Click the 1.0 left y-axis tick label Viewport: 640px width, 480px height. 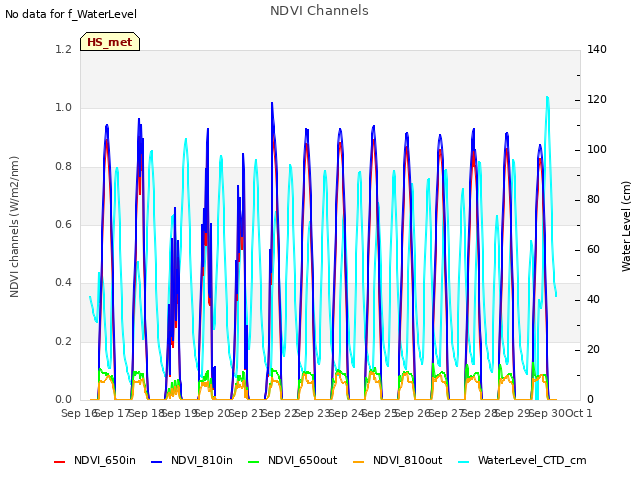coord(63,108)
